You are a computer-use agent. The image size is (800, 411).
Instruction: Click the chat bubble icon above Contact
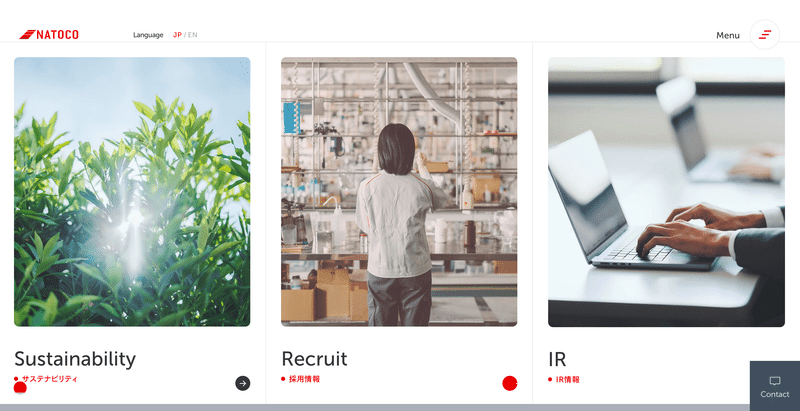coord(774,381)
